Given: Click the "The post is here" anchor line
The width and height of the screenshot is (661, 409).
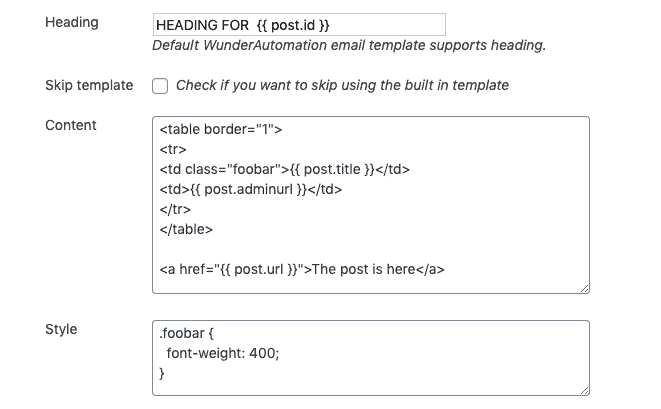Looking at the screenshot, I should pyautogui.click(x=301, y=269).
